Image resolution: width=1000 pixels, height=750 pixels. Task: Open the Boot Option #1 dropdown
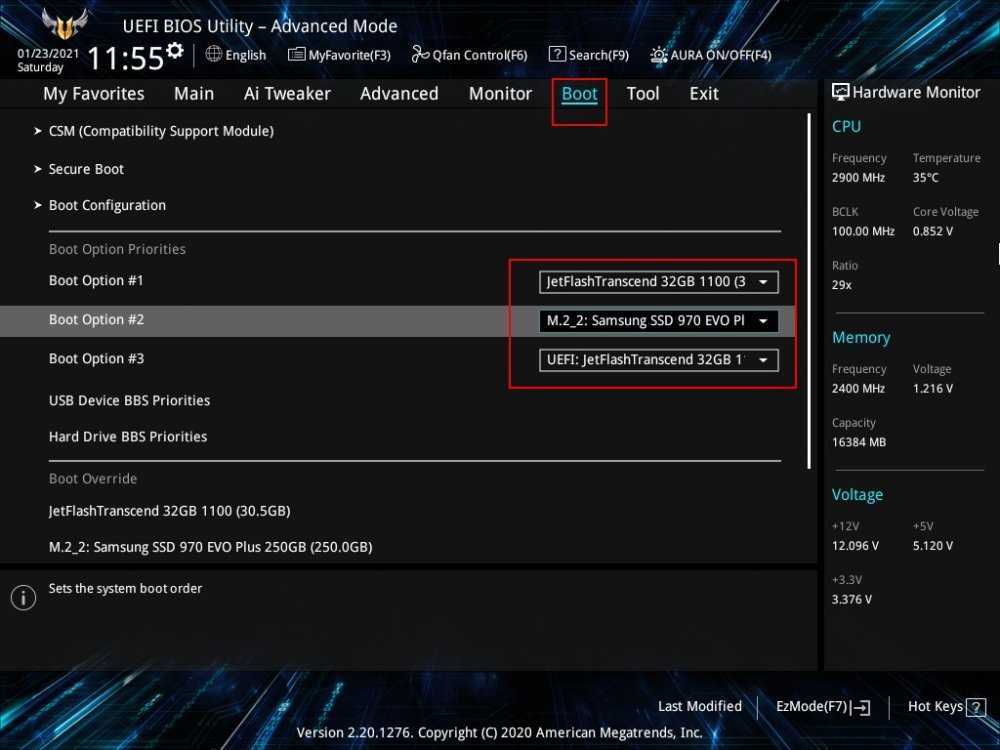pyautogui.click(x=658, y=282)
